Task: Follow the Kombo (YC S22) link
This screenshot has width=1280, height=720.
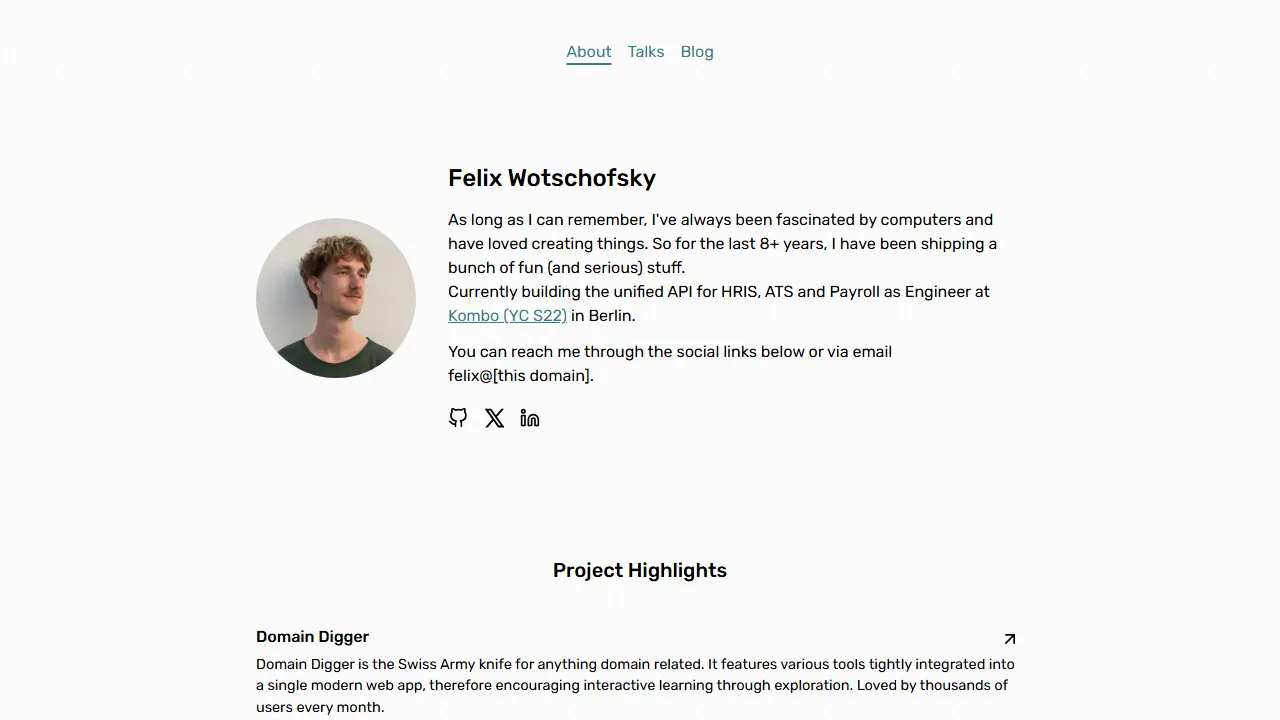Action: click(x=507, y=316)
